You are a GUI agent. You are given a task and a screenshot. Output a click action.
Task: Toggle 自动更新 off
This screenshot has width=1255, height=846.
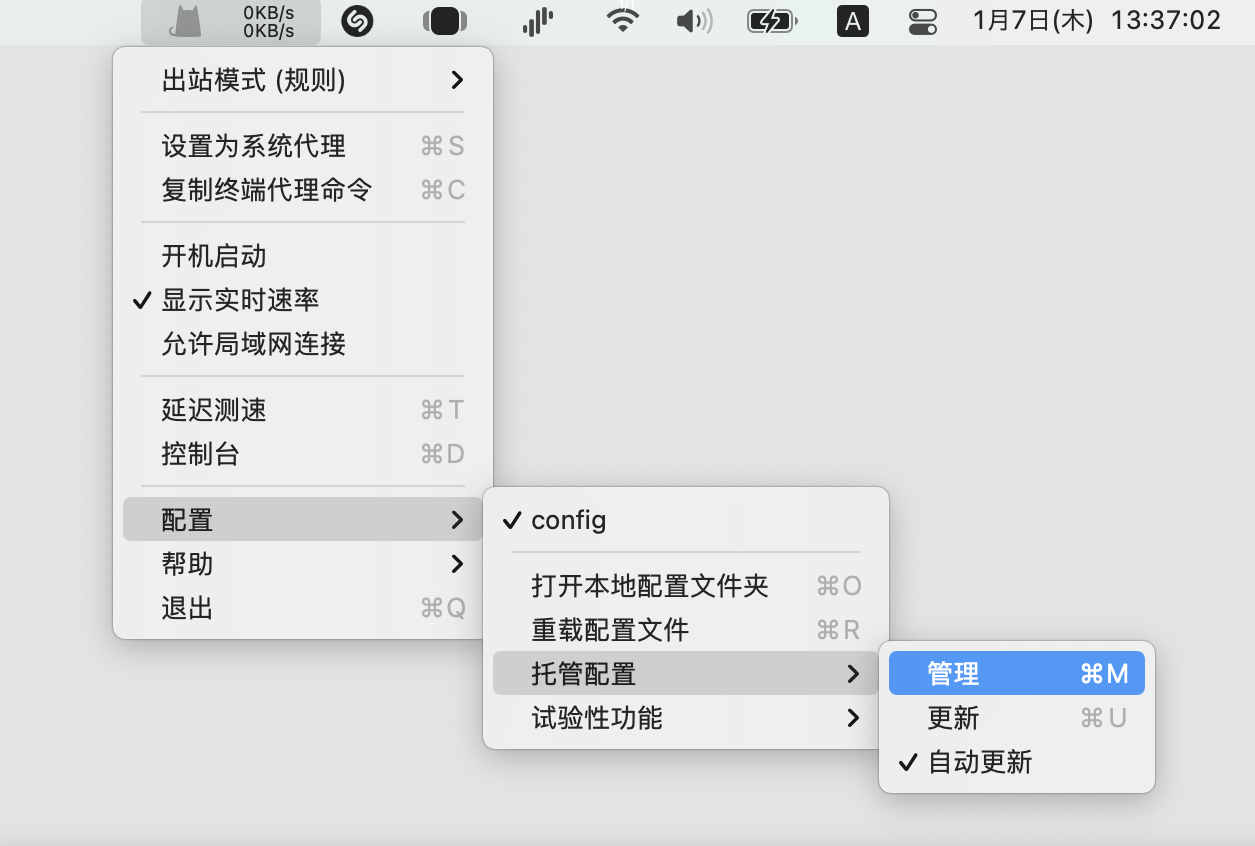(x=1017, y=762)
